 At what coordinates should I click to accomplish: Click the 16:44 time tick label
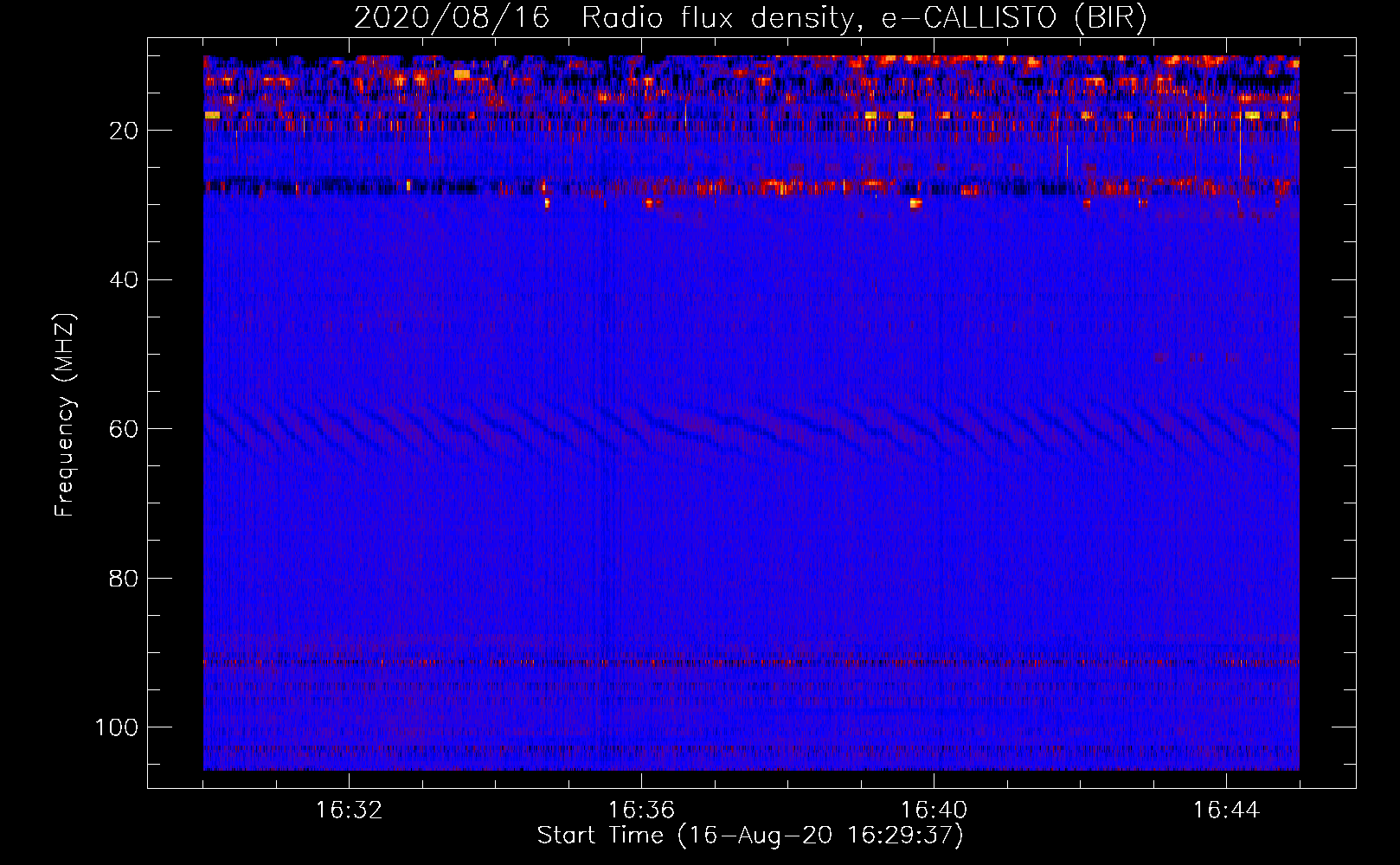point(1226,811)
